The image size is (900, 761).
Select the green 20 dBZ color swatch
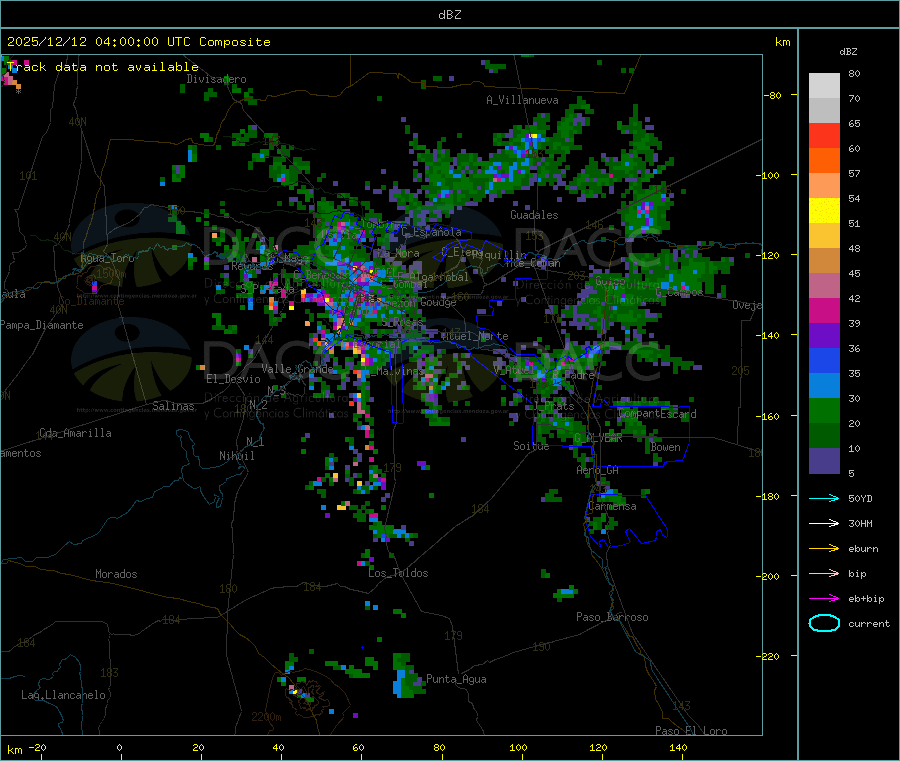pyautogui.click(x=824, y=410)
